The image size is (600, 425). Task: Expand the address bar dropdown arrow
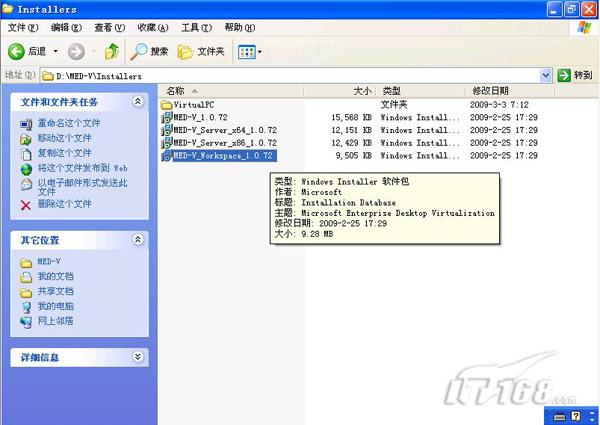[x=545, y=75]
